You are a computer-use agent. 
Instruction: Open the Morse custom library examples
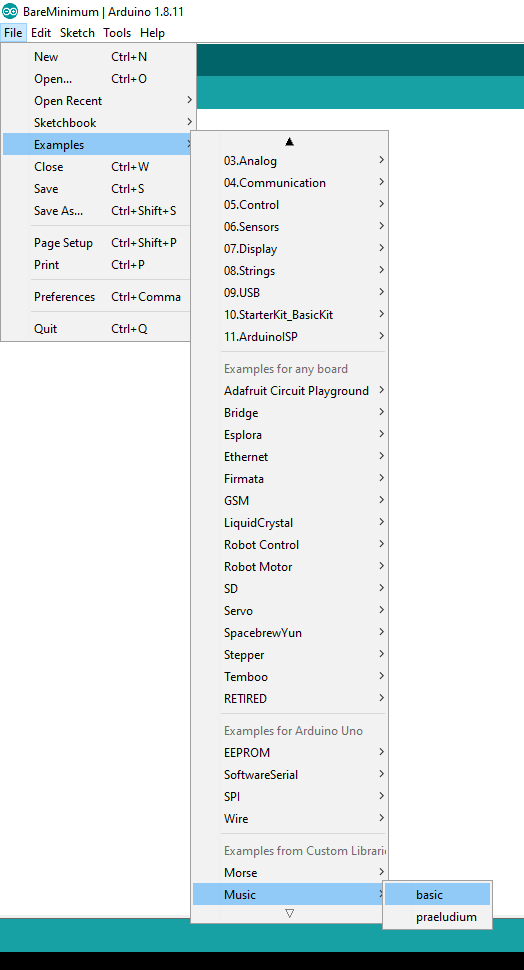point(290,872)
